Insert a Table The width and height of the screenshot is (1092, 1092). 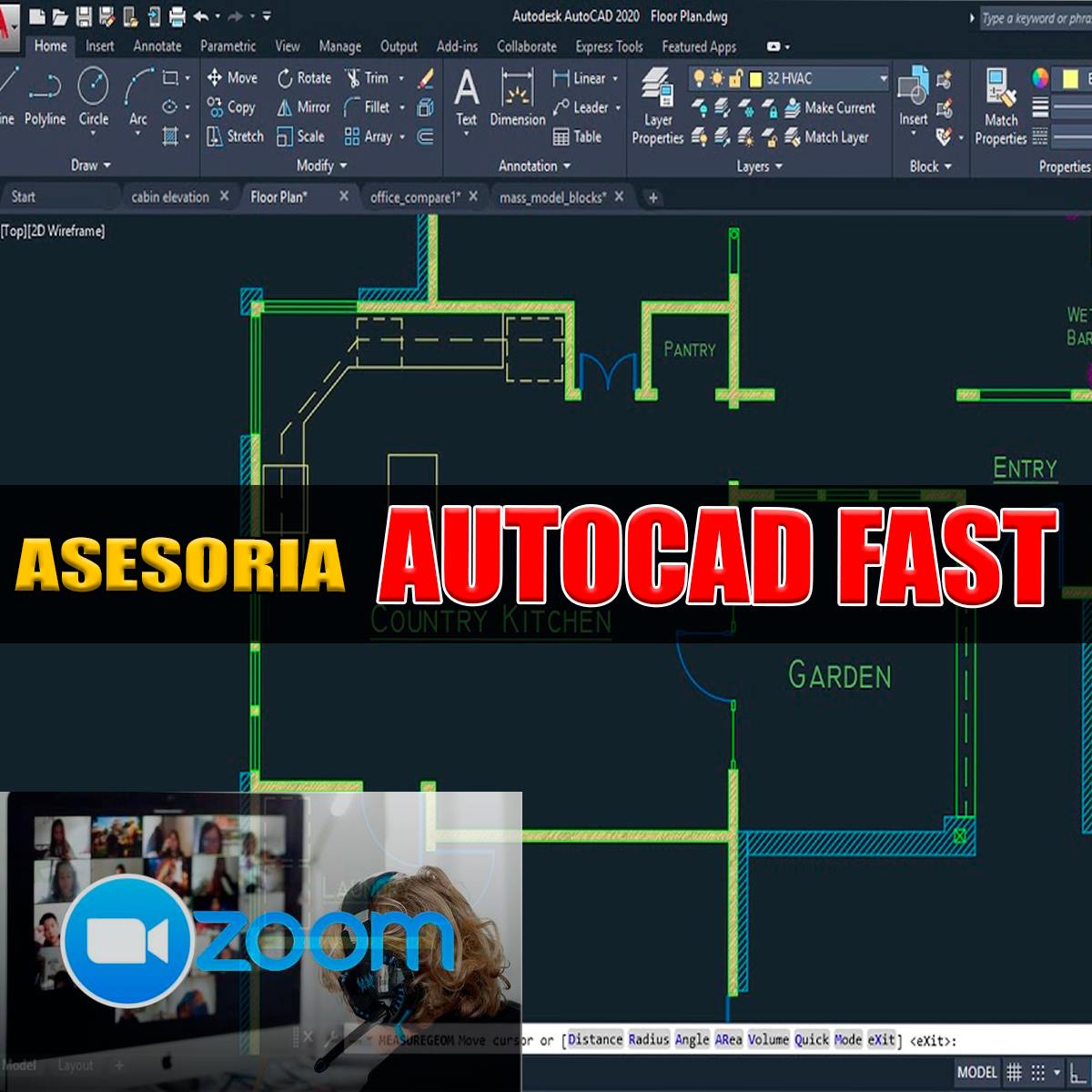(x=577, y=136)
